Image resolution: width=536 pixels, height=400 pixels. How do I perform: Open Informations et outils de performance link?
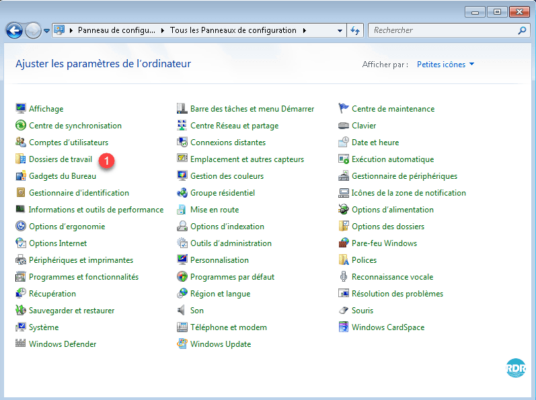(96, 210)
